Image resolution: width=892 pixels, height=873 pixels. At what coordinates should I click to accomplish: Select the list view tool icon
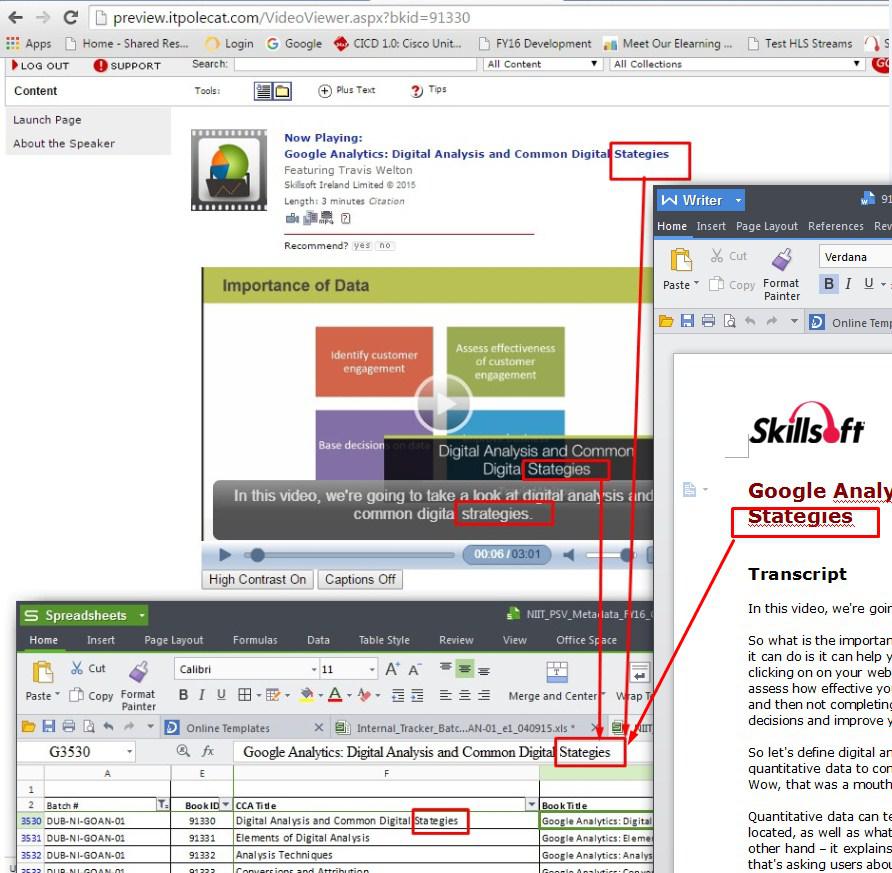pyautogui.click(x=263, y=91)
